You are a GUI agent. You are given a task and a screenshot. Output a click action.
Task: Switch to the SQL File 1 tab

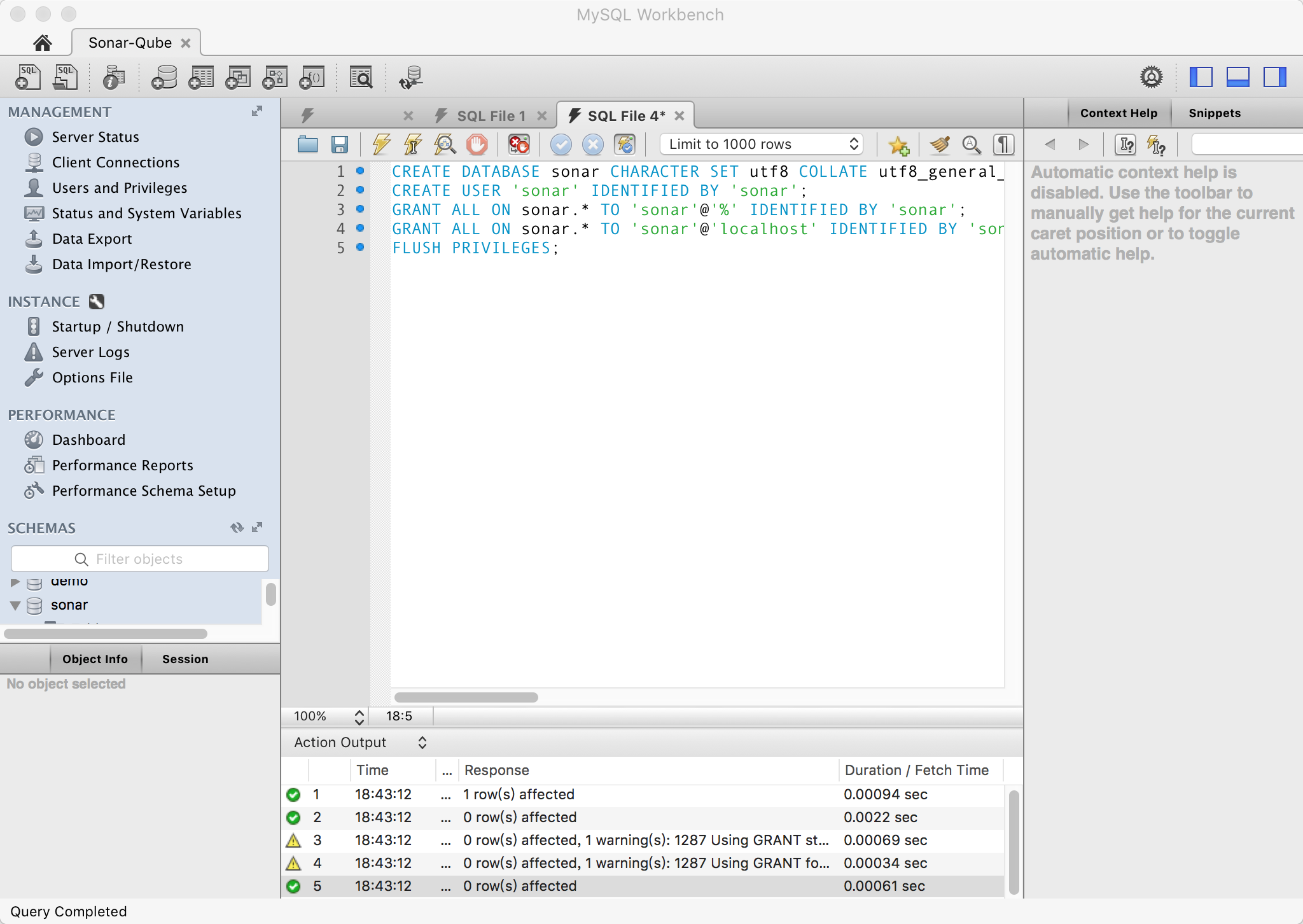(491, 116)
